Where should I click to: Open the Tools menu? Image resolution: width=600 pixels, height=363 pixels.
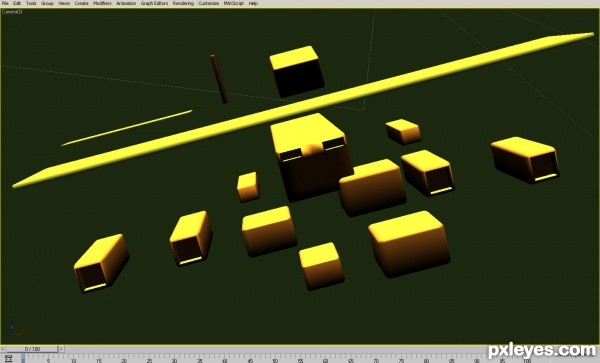[31, 3]
